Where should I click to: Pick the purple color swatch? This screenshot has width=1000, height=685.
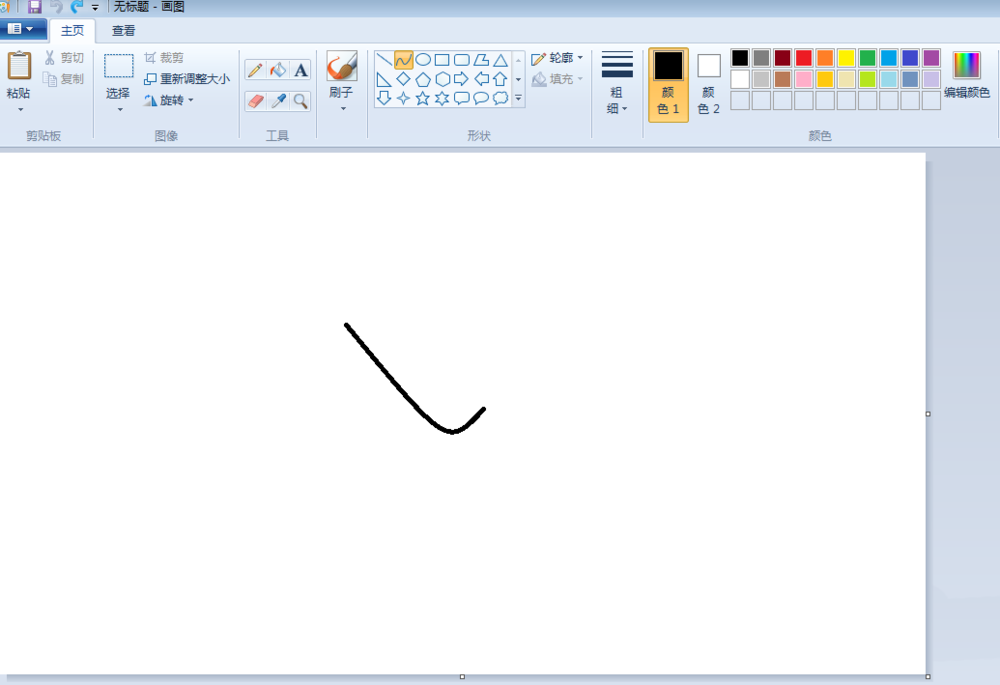pos(931,58)
